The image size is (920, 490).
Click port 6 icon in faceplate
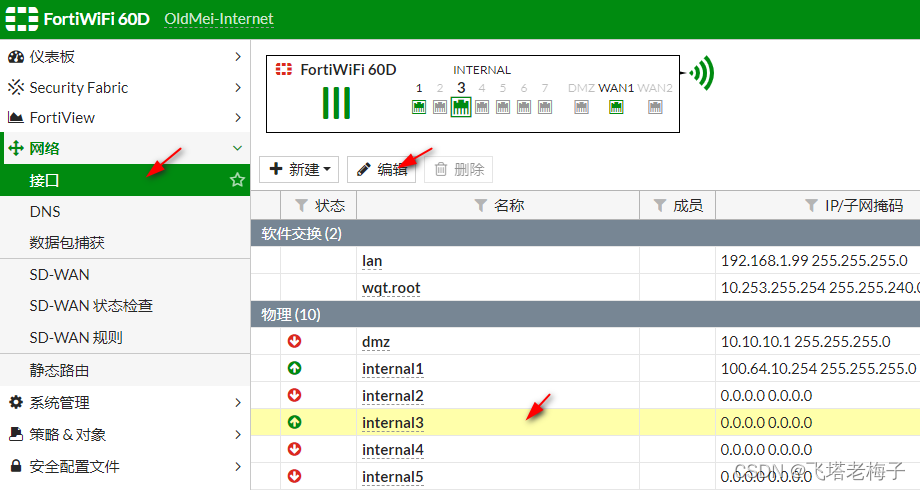pyautogui.click(x=524, y=107)
